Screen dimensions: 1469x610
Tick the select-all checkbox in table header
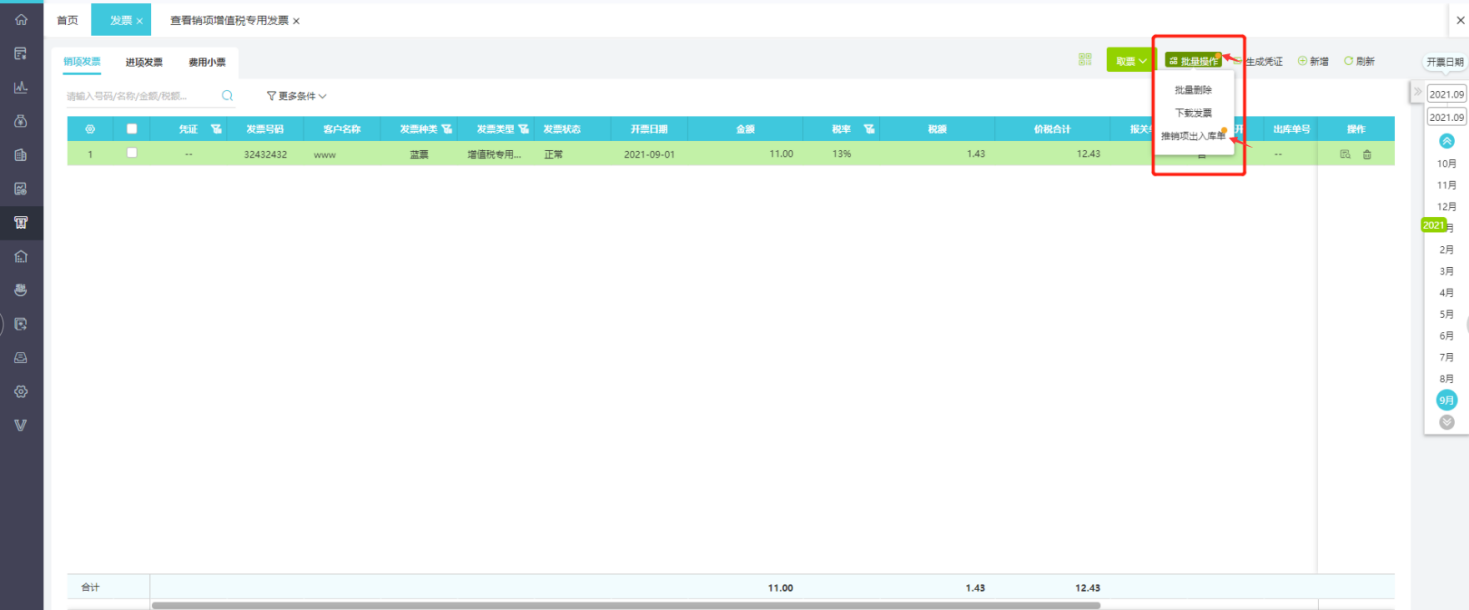pyautogui.click(x=132, y=129)
